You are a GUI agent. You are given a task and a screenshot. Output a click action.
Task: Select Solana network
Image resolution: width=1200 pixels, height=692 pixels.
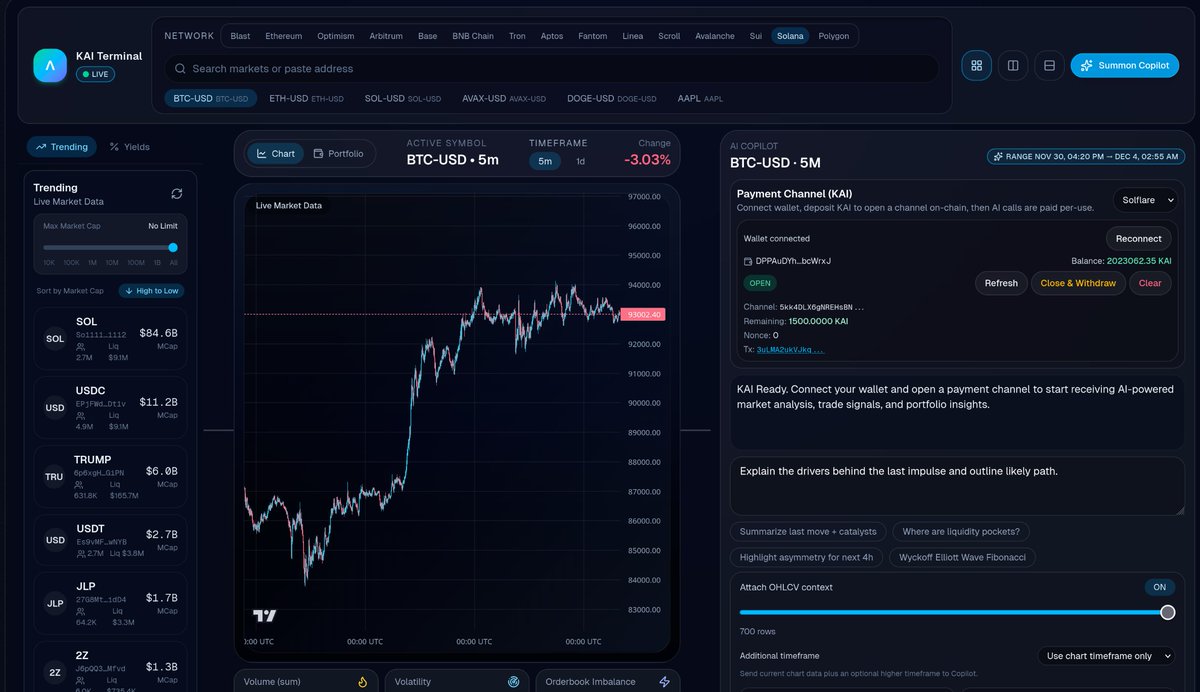click(x=790, y=36)
